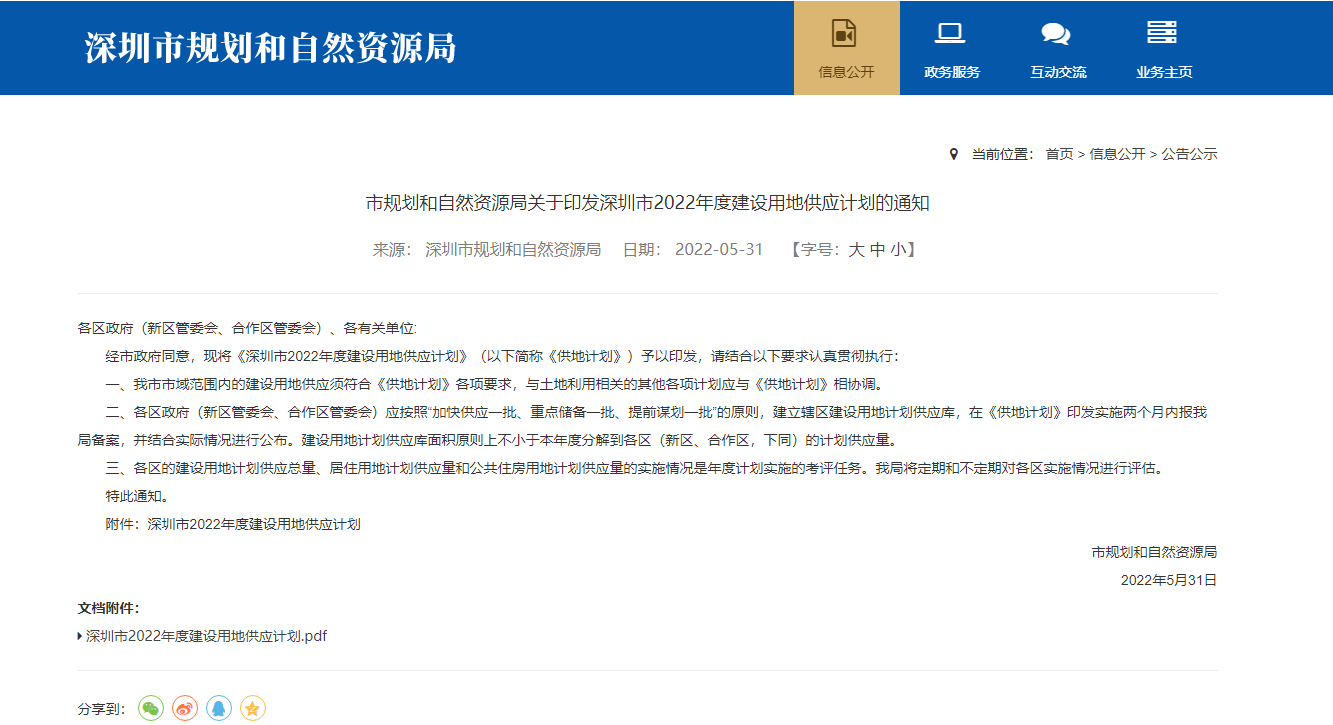The width and height of the screenshot is (1333, 725).
Task: Click the location pin icon beside 当前位置
Action: 953,154
